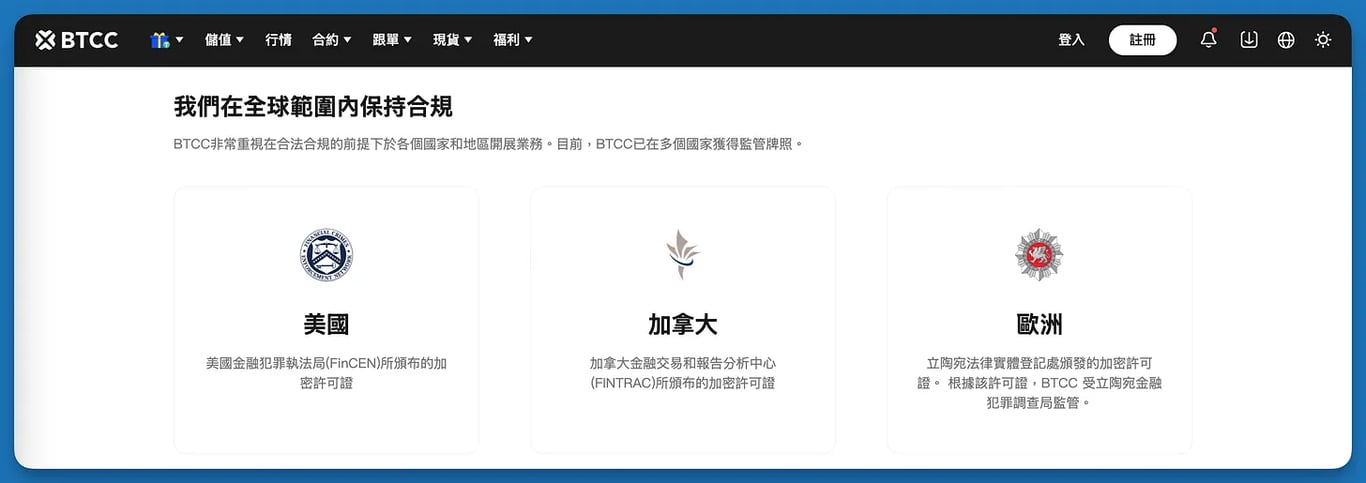
Task: Toggle the light/dark theme sun icon
Action: coord(1323,40)
